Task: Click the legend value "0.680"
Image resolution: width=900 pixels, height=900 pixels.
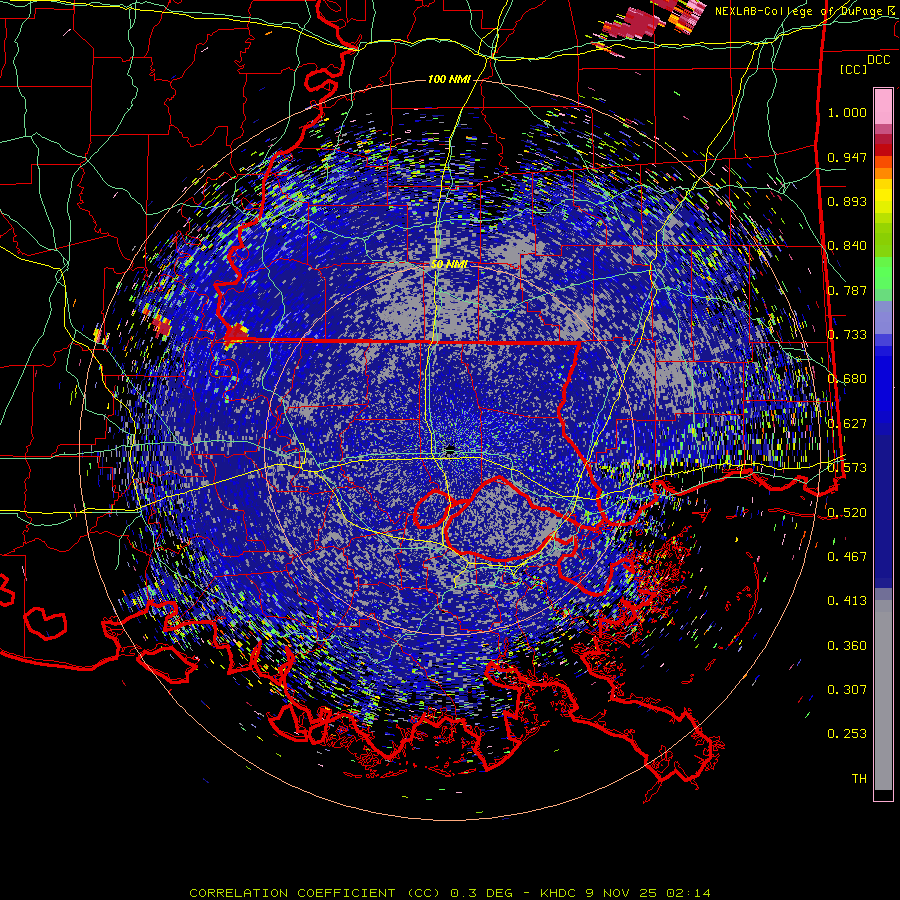Action: pos(847,379)
